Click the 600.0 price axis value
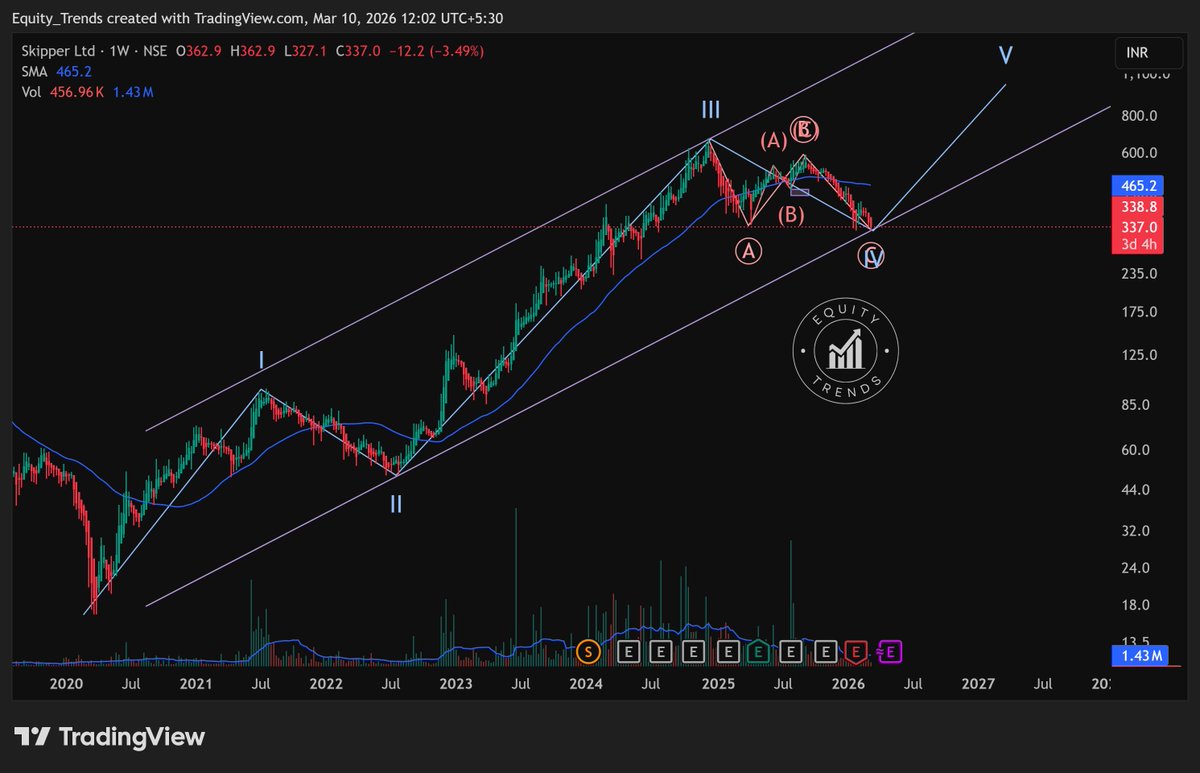The image size is (1200, 773). (x=1139, y=153)
